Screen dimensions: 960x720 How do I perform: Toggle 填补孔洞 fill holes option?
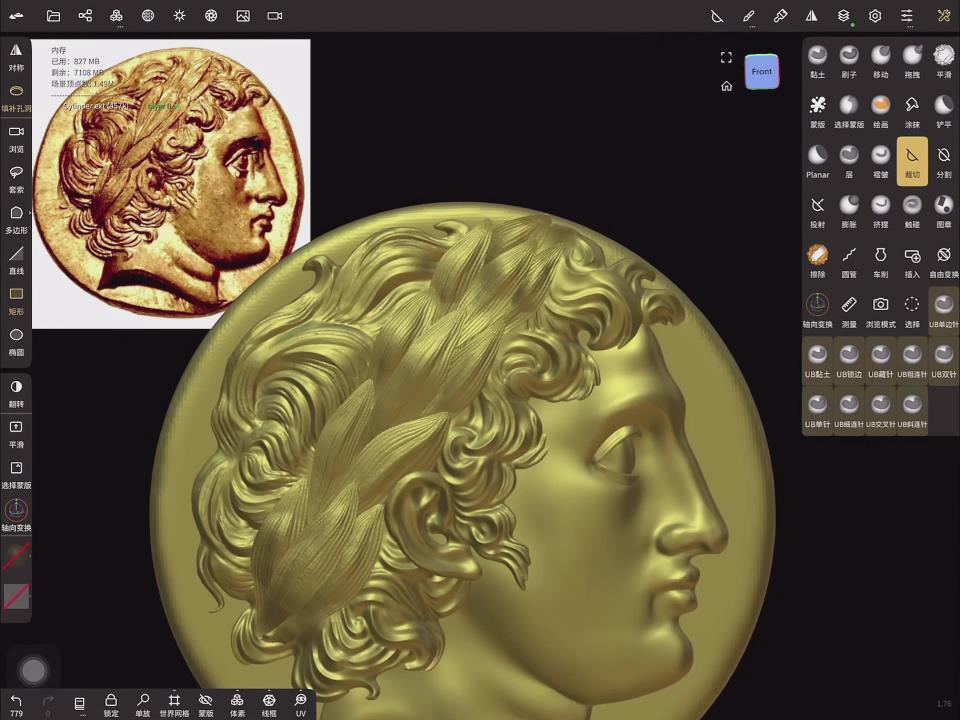point(16,98)
